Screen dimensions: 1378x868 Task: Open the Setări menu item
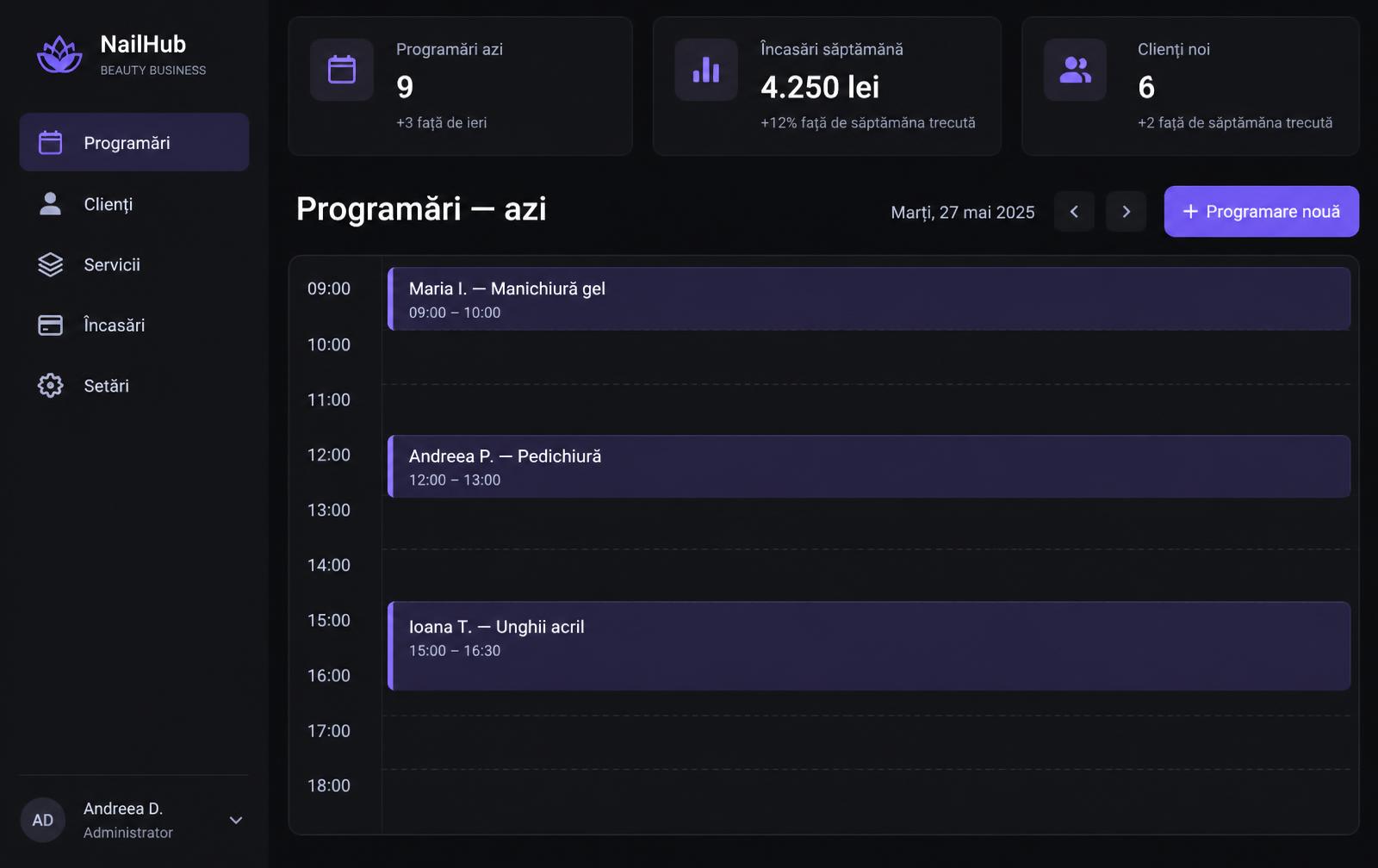134,385
